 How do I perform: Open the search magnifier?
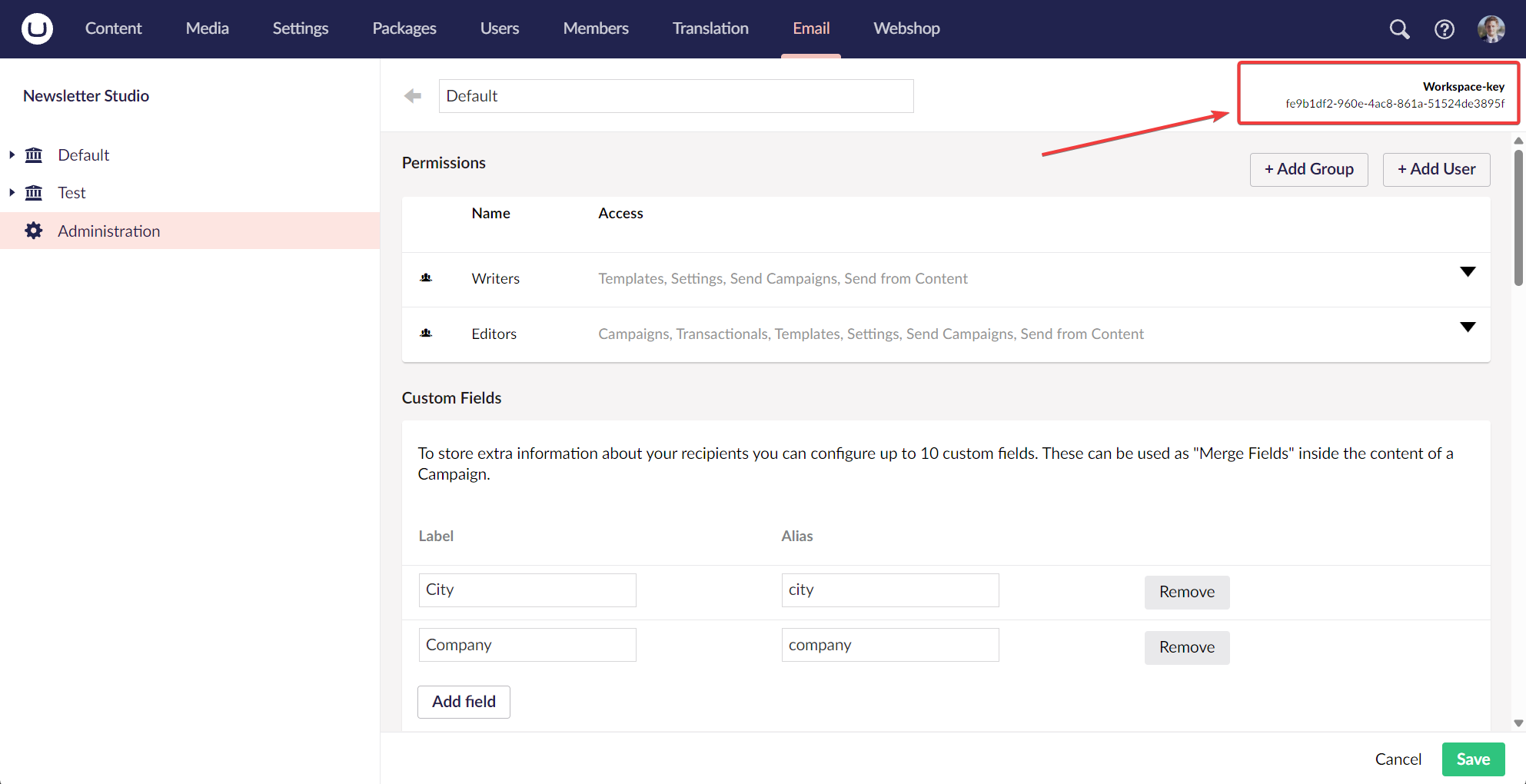coord(1399,28)
